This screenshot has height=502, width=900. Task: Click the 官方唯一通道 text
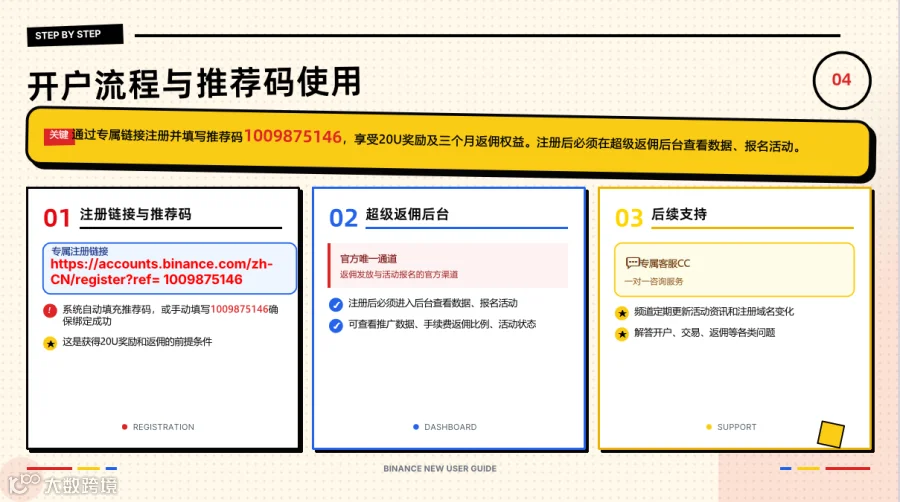(368, 259)
